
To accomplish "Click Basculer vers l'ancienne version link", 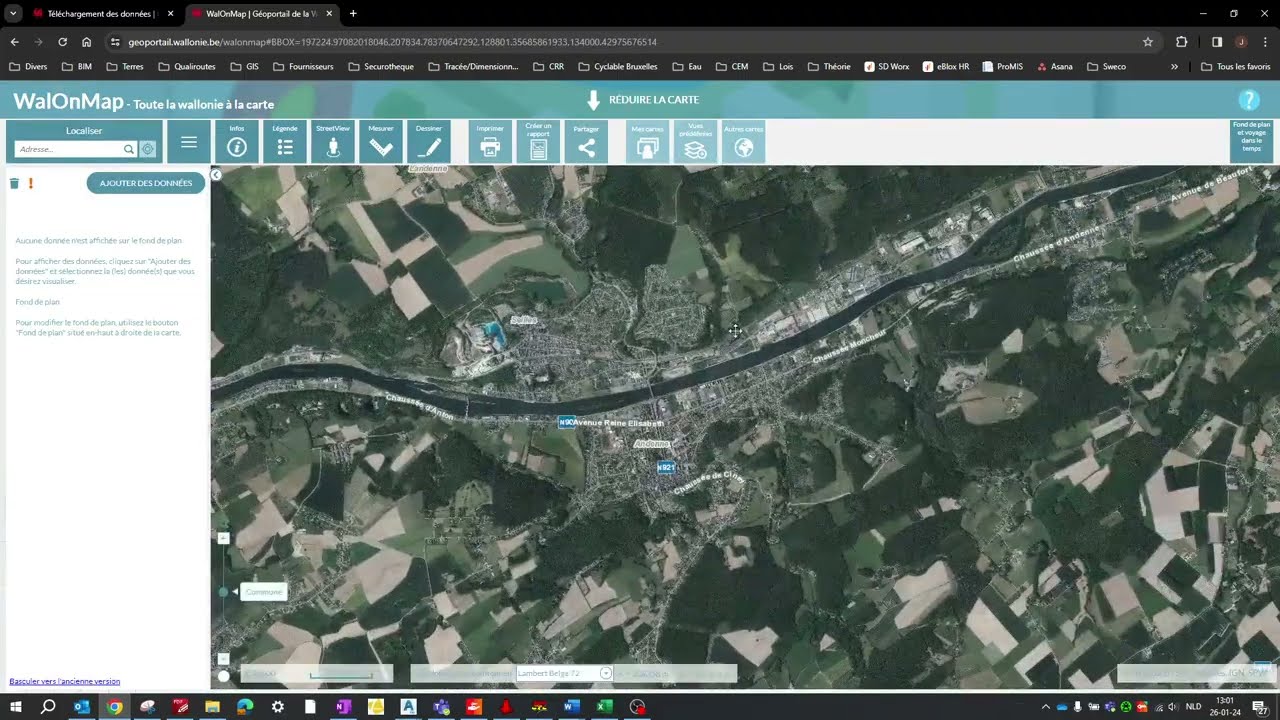I will pos(65,681).
